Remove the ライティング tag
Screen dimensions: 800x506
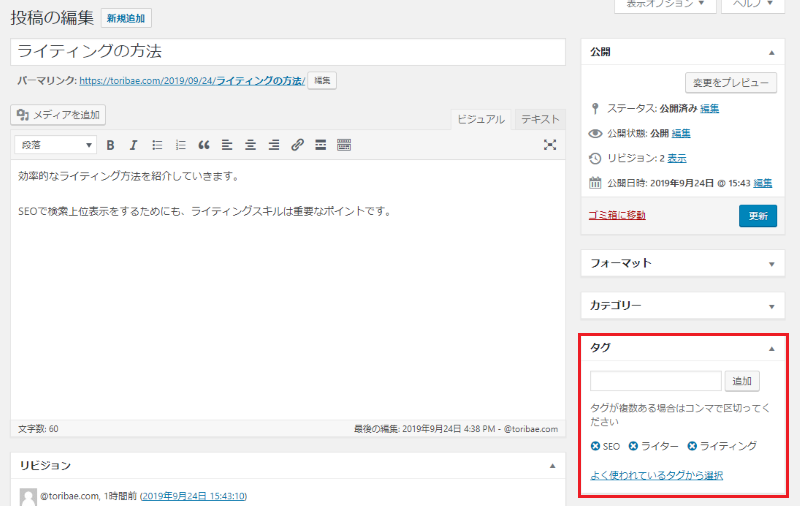point(692,446)
